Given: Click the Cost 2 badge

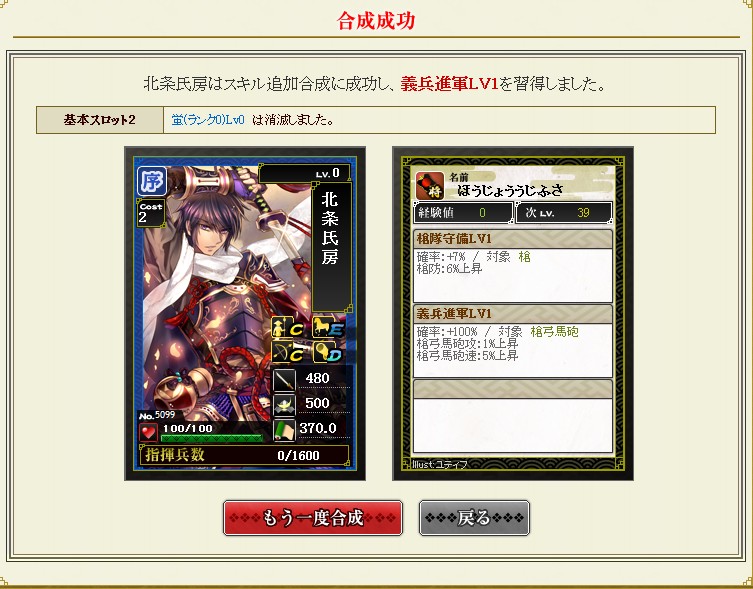Looking at the screenshot, I should click(x=151, y=213).
